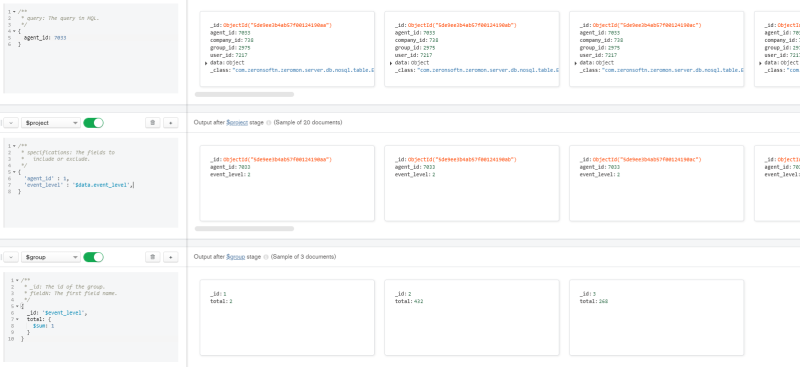Click 'user_id: 7217' in third top output document
This screenshot has width=800, height=367.
(598, 56)
